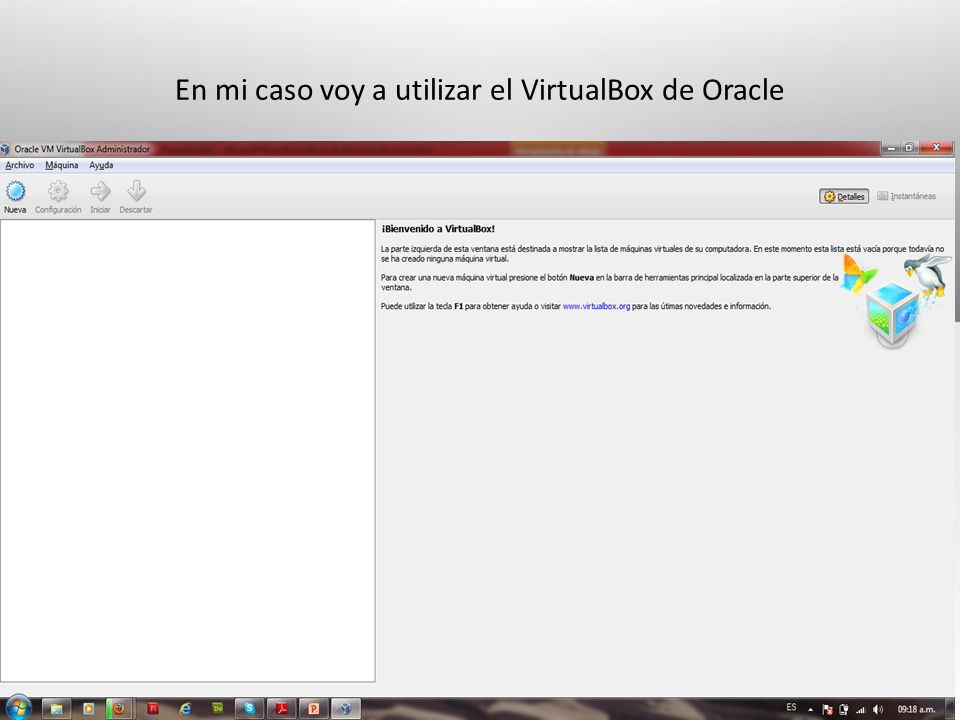Open Adobe Dreamweaver from the taskbar
Image resolution: width=960 pixels, height=720 pixels.
pos(217,709)
